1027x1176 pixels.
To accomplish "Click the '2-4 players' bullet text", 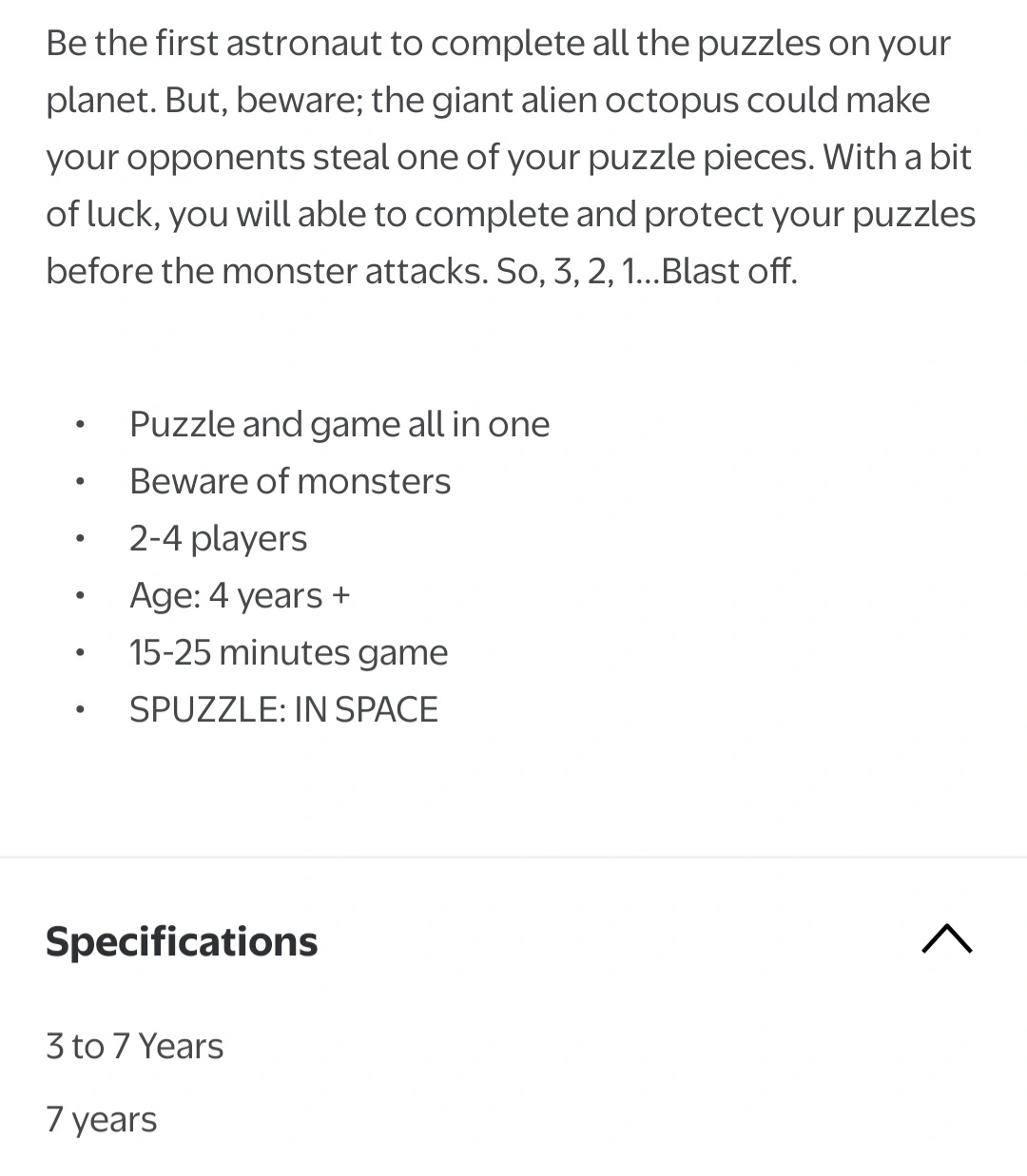I will 218,538.
